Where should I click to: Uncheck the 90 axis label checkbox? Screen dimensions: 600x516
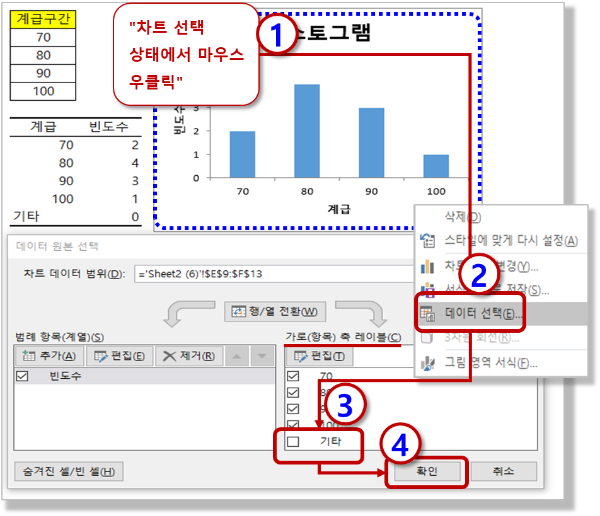tap(293, 409)
